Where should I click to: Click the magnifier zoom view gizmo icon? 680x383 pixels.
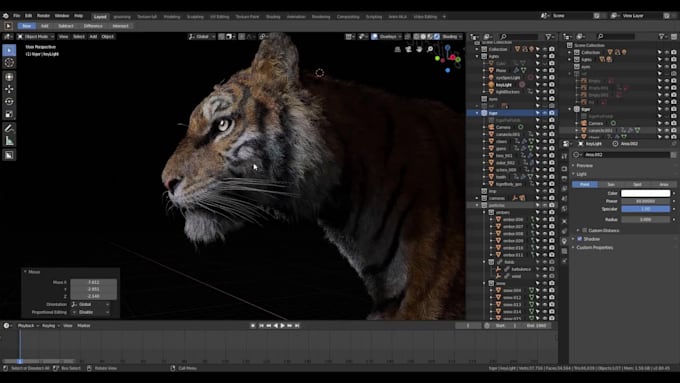coord(430,49)
